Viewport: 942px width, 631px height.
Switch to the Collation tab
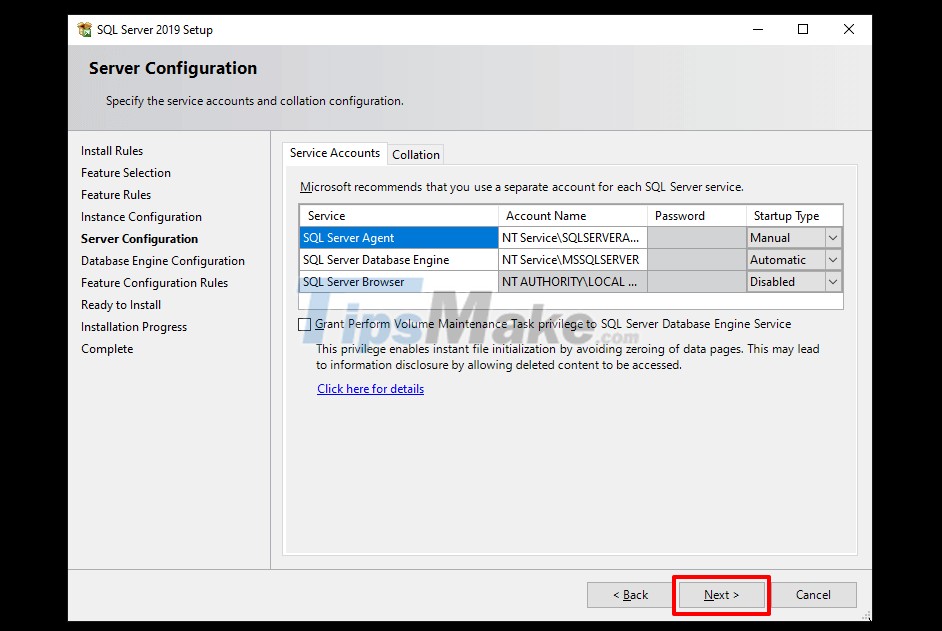coord(415,154)
